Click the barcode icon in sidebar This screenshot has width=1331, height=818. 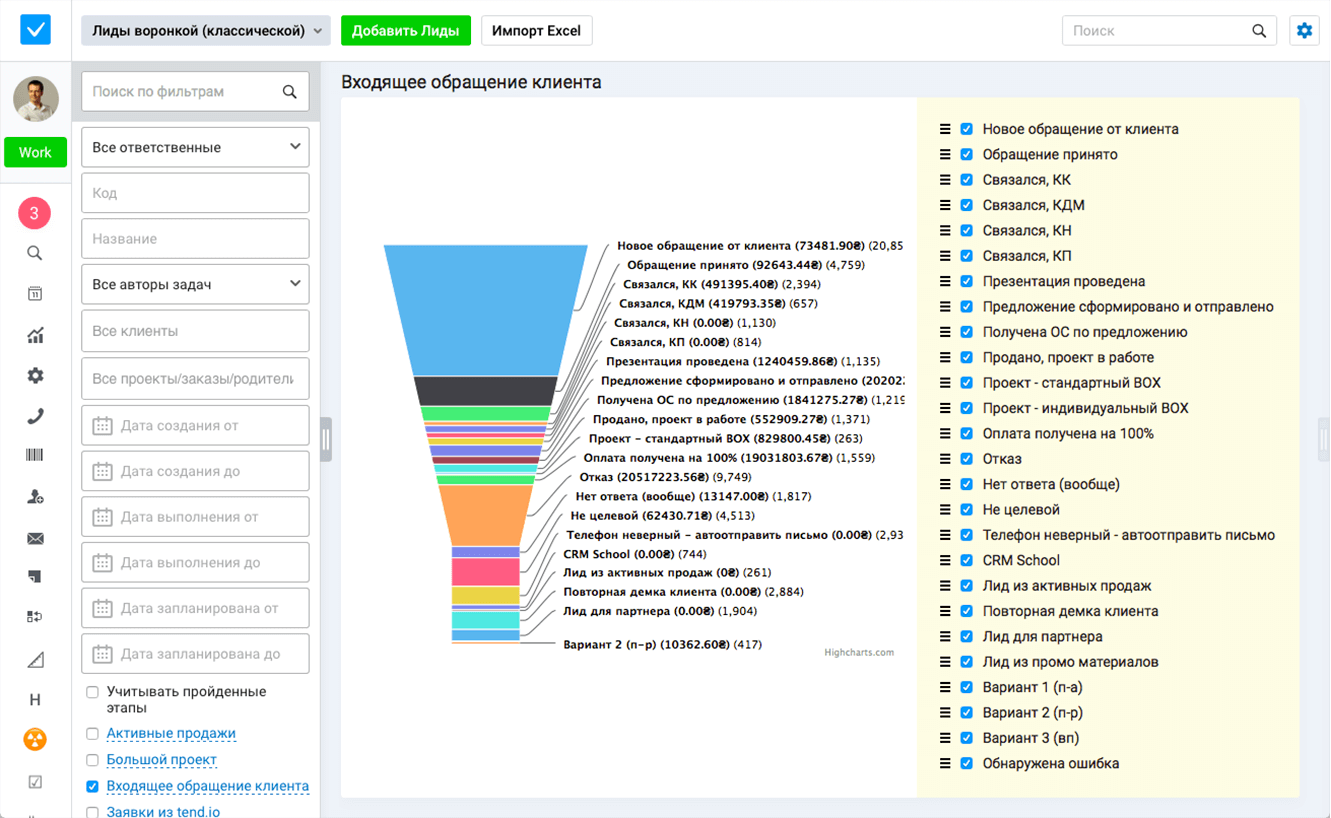point(35,456)
